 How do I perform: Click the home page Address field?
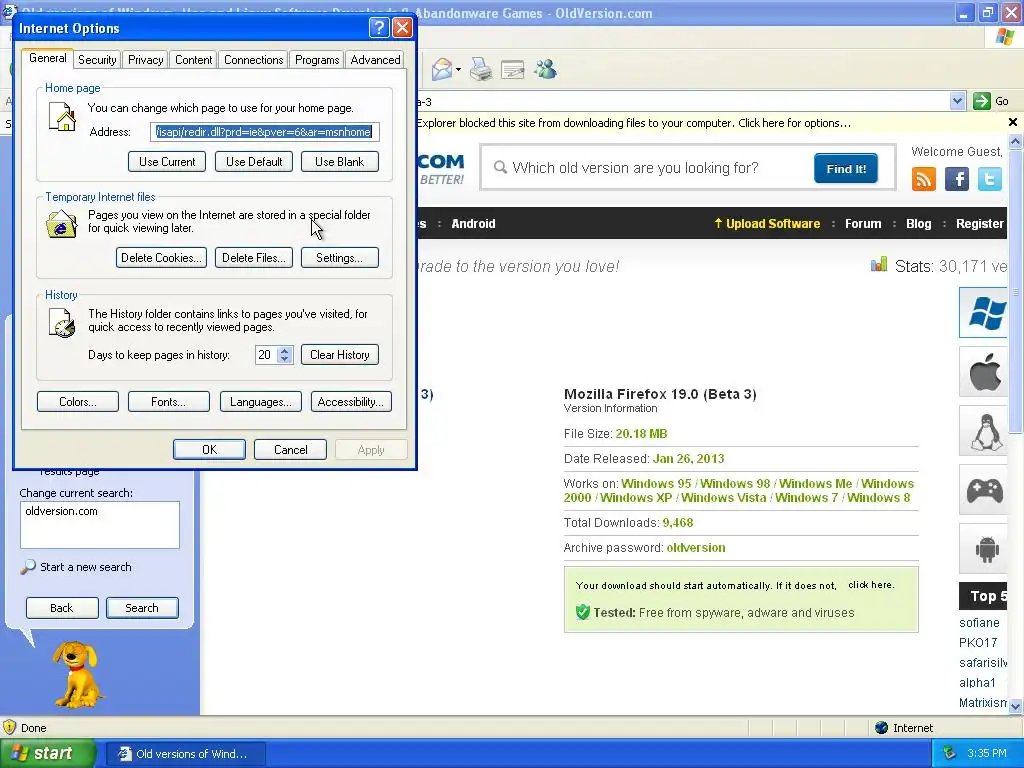[264, 132]
